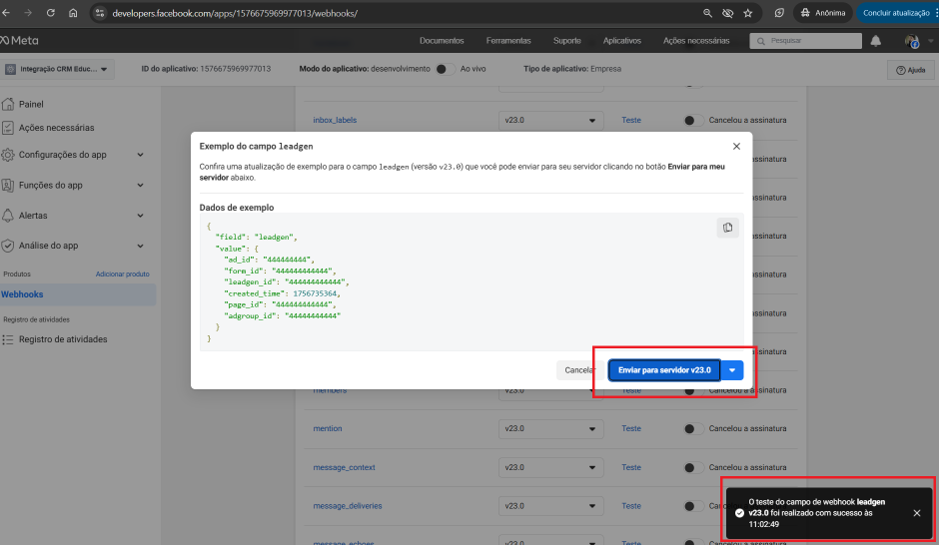
Task: Open notifications bell icon
Action: click(x=876, y=41)
